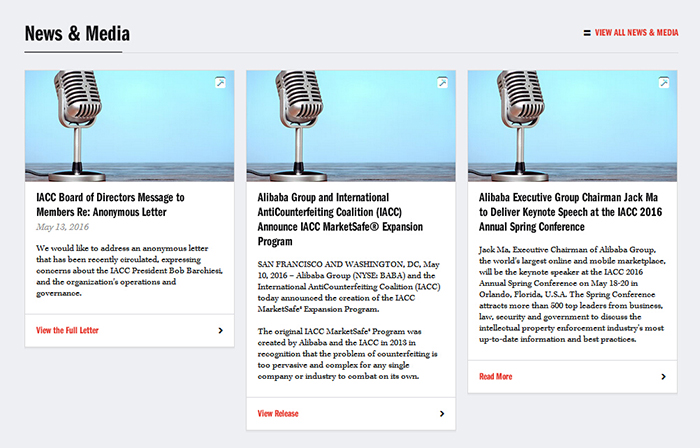
Task: Click the arrow beside View Release
Action: [442, 413]
